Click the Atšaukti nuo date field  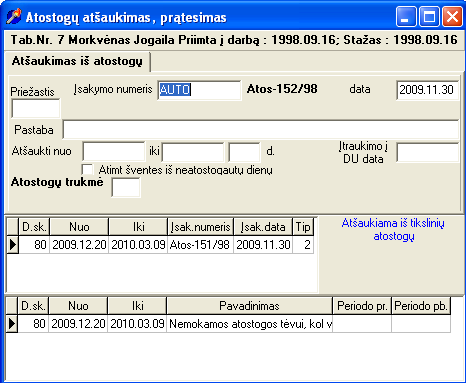tap(114, 152)
